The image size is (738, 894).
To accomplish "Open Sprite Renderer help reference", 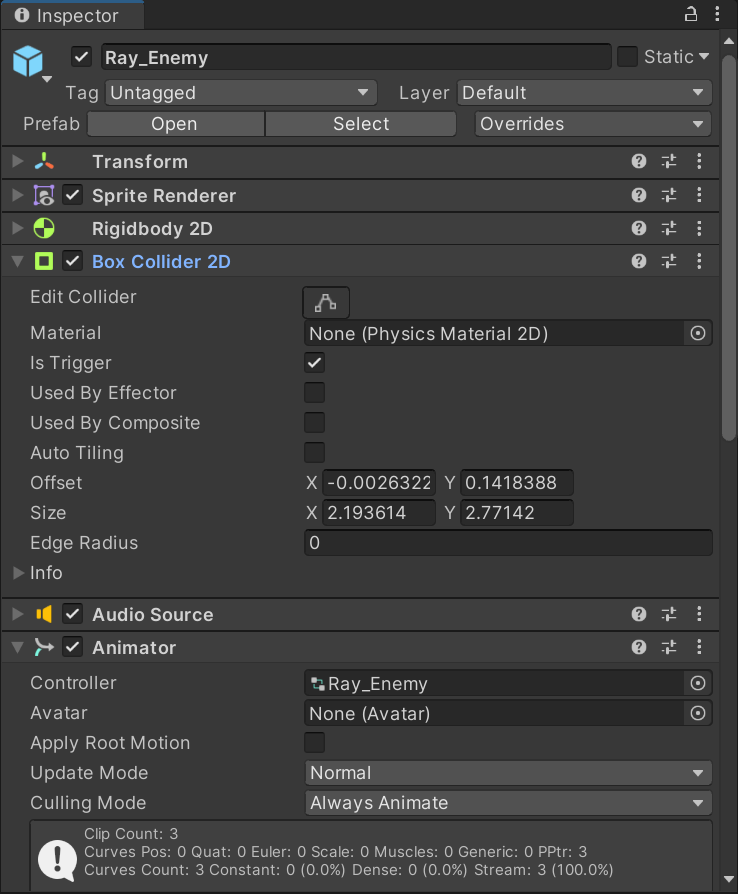I will [x=639, y=195].
